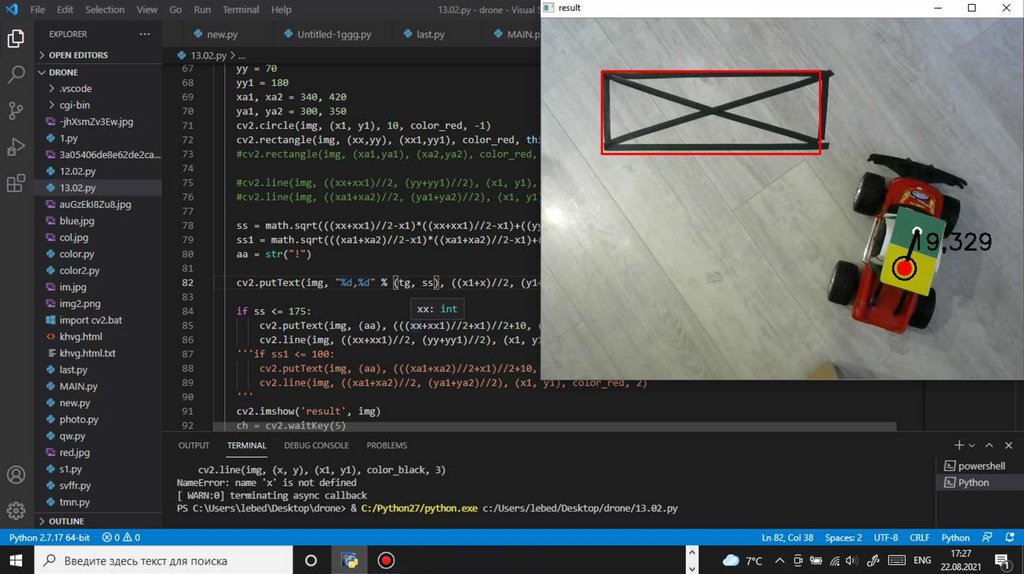Open the Source Control view
1024x574 pixels.
click(x=16, y=110)
